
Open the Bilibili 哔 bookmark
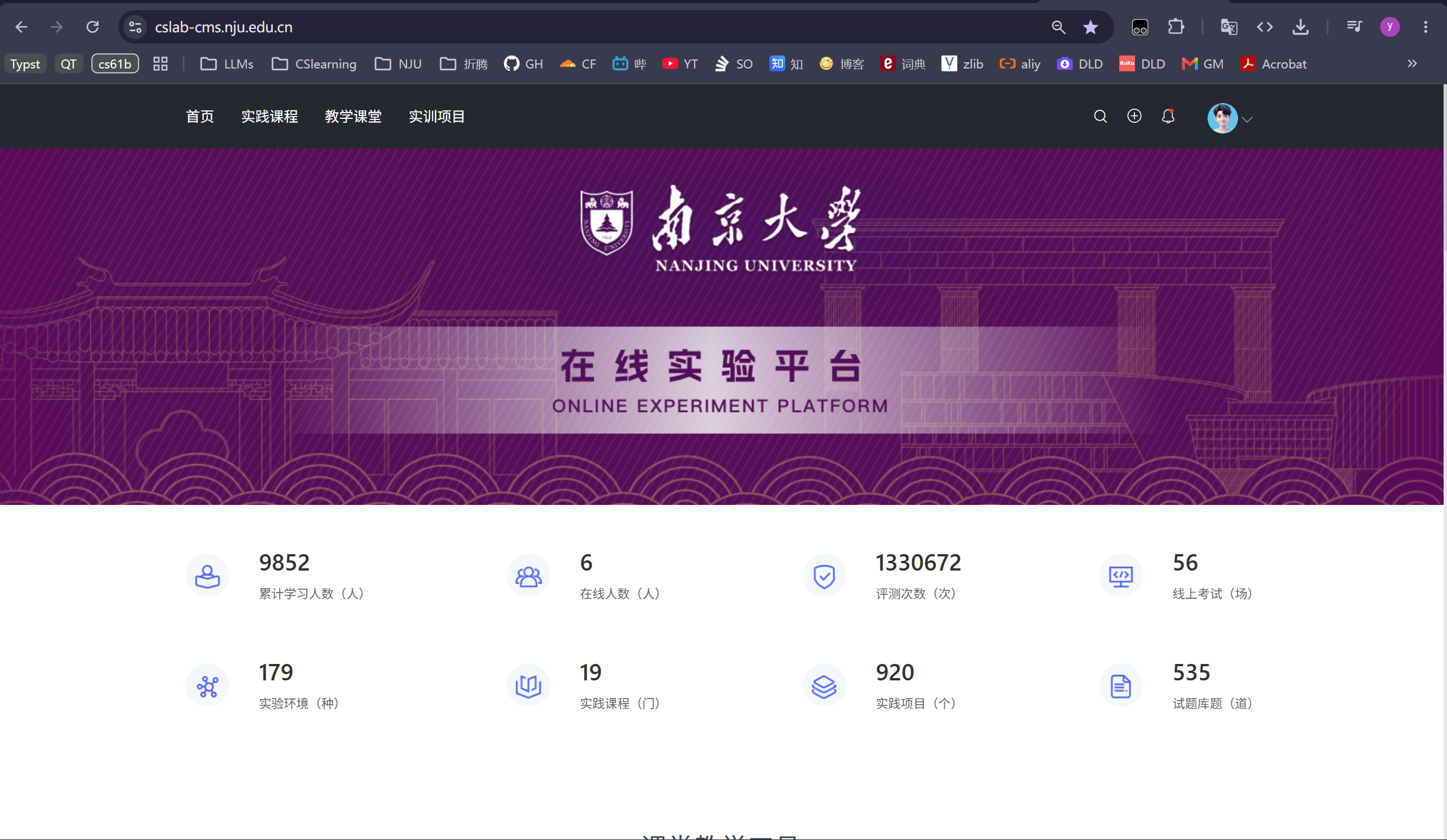point(630,64)
